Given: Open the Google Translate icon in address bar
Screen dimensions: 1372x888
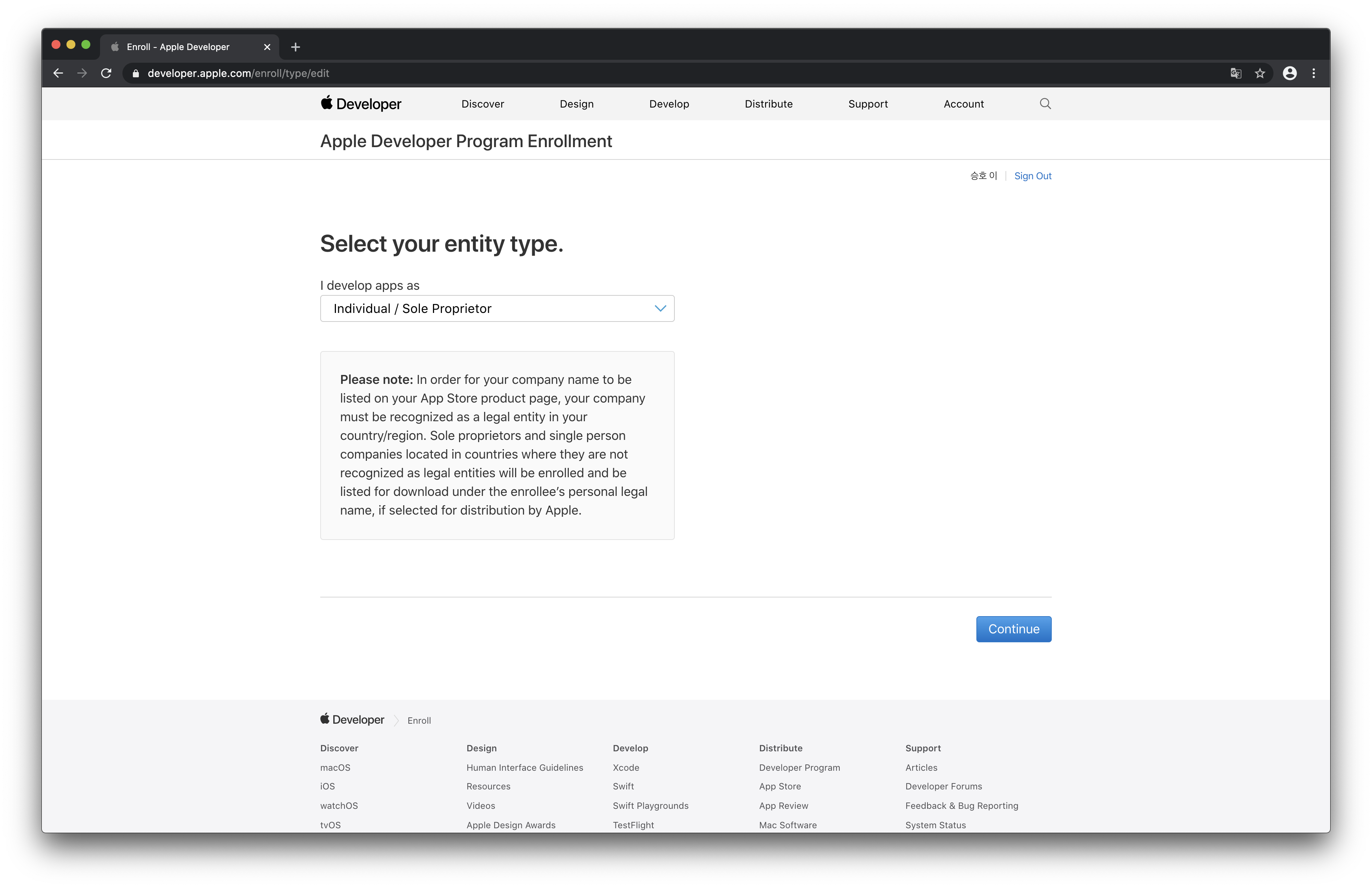Looking at the screenshot, I should pyautogui.click(x=1235, y=73).
